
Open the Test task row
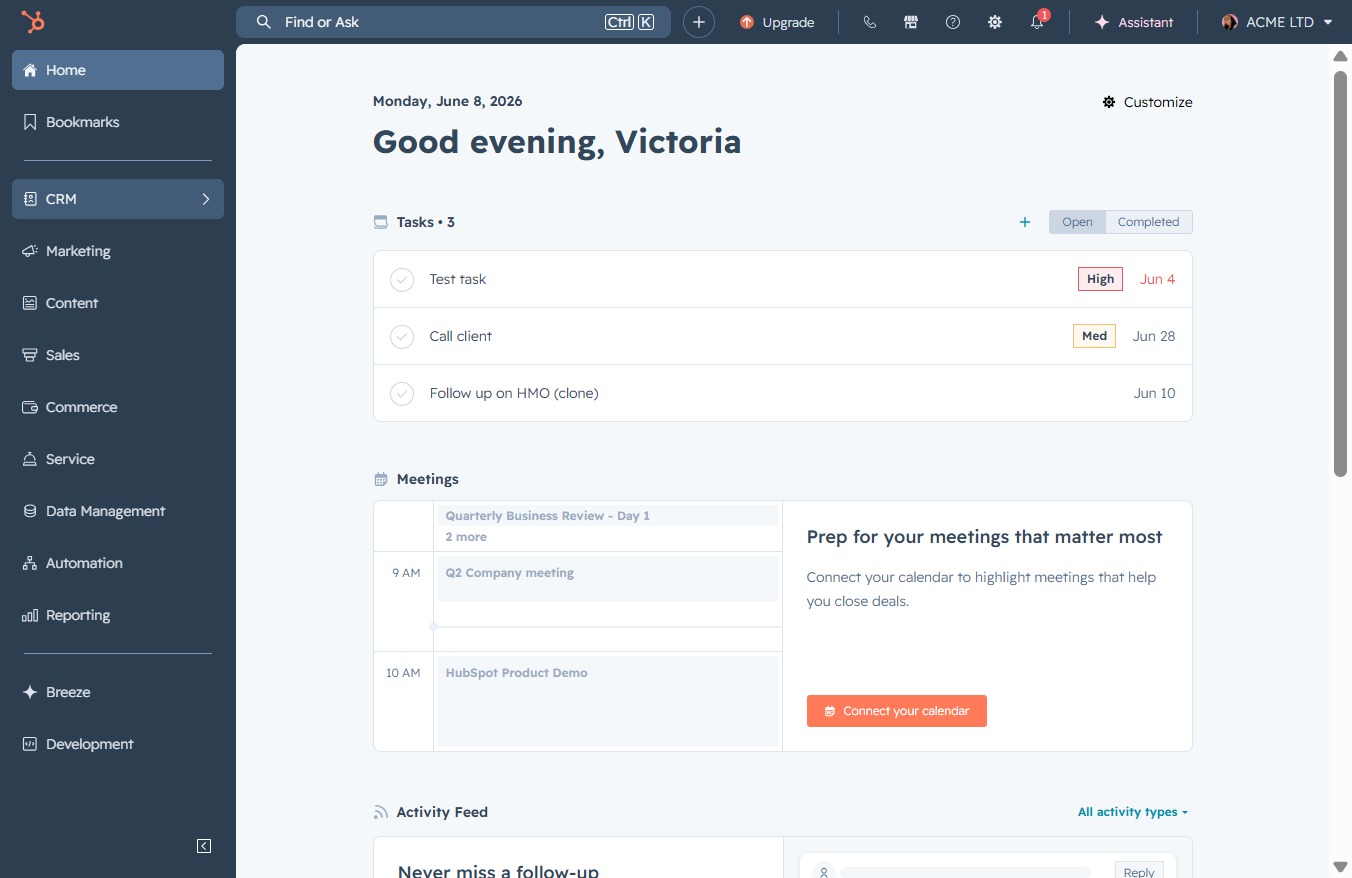pyautogui.click(x=782, y=279)
